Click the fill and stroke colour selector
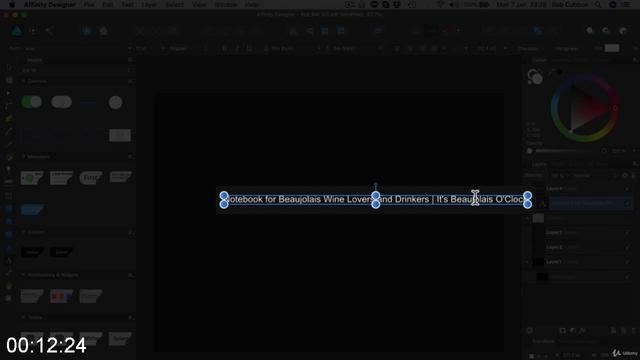The width and height of the screenshot is (640, 360). coord(535,76)
